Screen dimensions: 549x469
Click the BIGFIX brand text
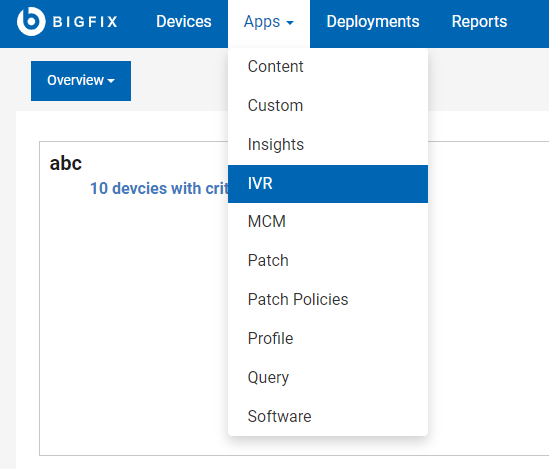[85, 22]
